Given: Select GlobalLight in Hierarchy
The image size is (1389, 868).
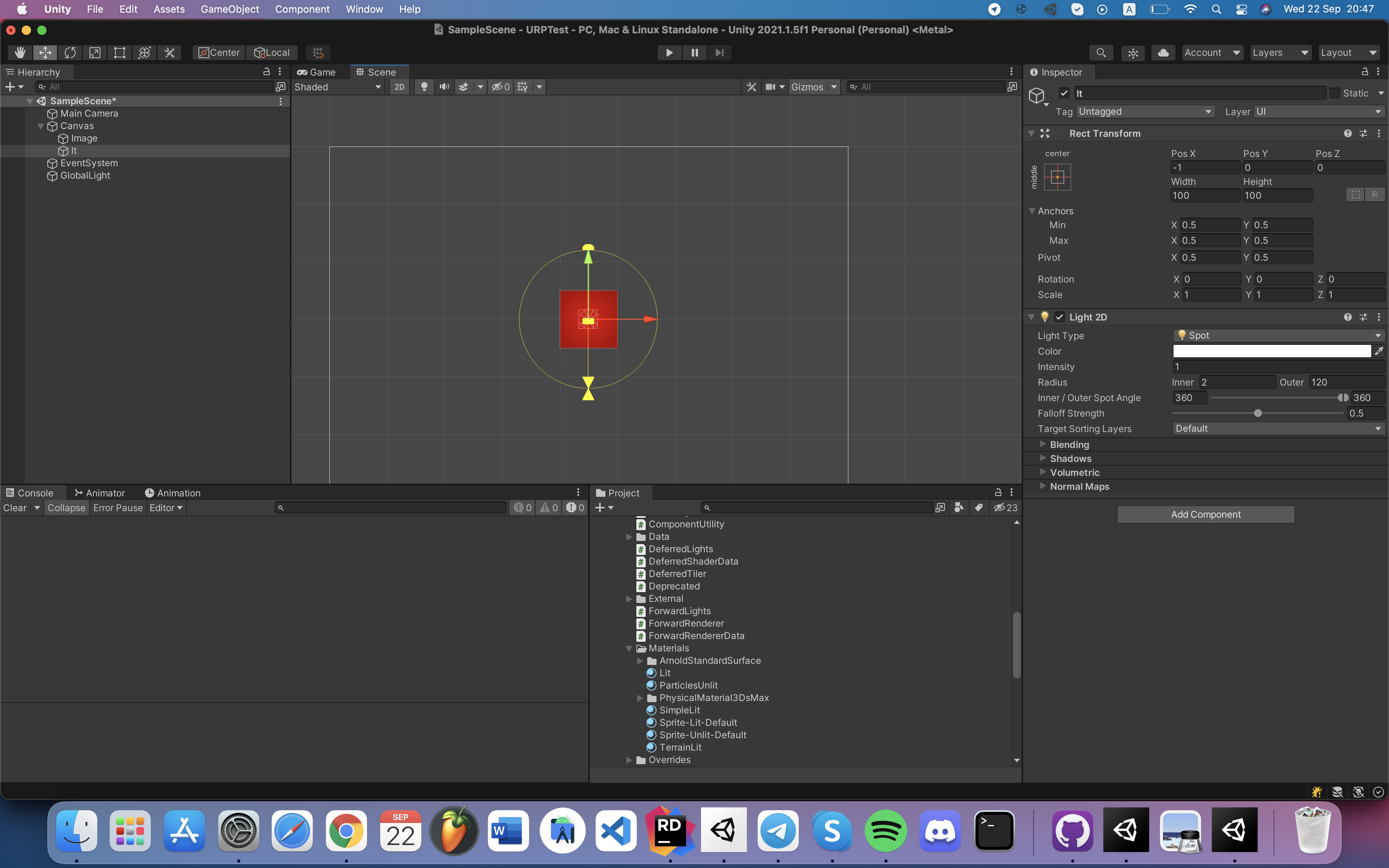Looking at the screenshot, I should (85, 175).
